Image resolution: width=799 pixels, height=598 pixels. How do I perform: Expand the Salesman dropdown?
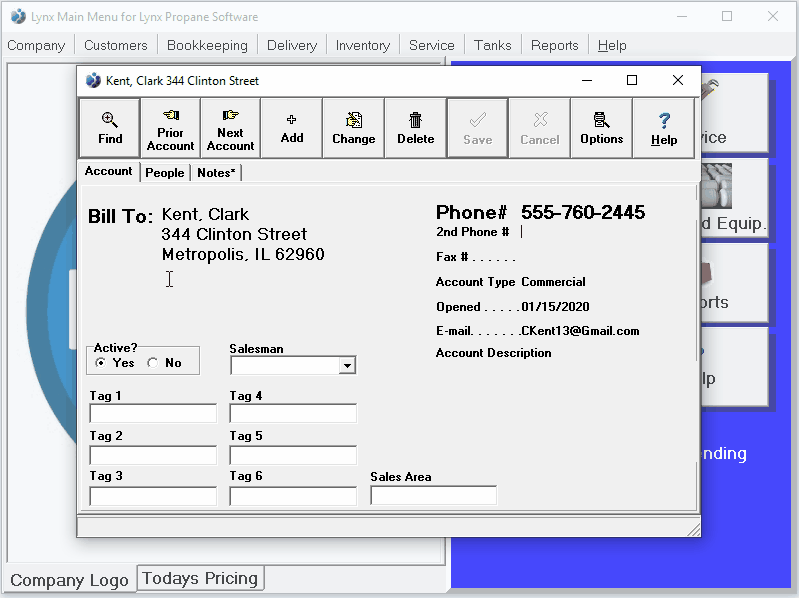coord(347,366)
